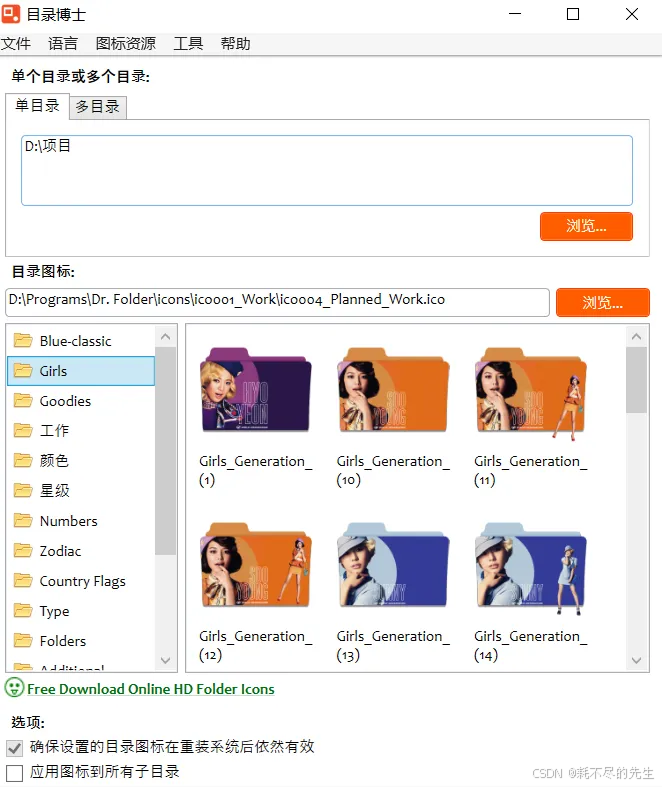Click the category list scroll up arrow
This screenshot has height=787, width=662.
166,337
